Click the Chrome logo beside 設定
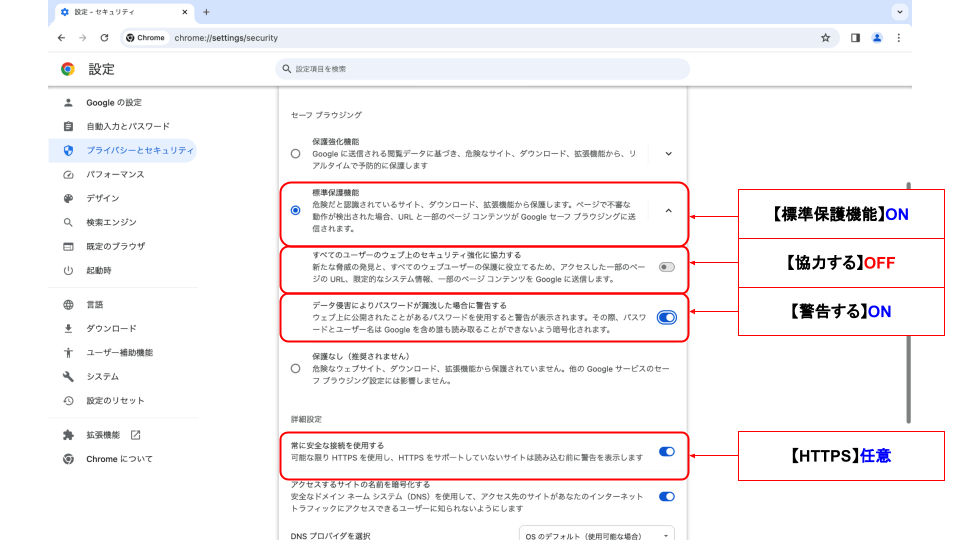The height and width of the screenshot is (540, 960). pos(68,69)
